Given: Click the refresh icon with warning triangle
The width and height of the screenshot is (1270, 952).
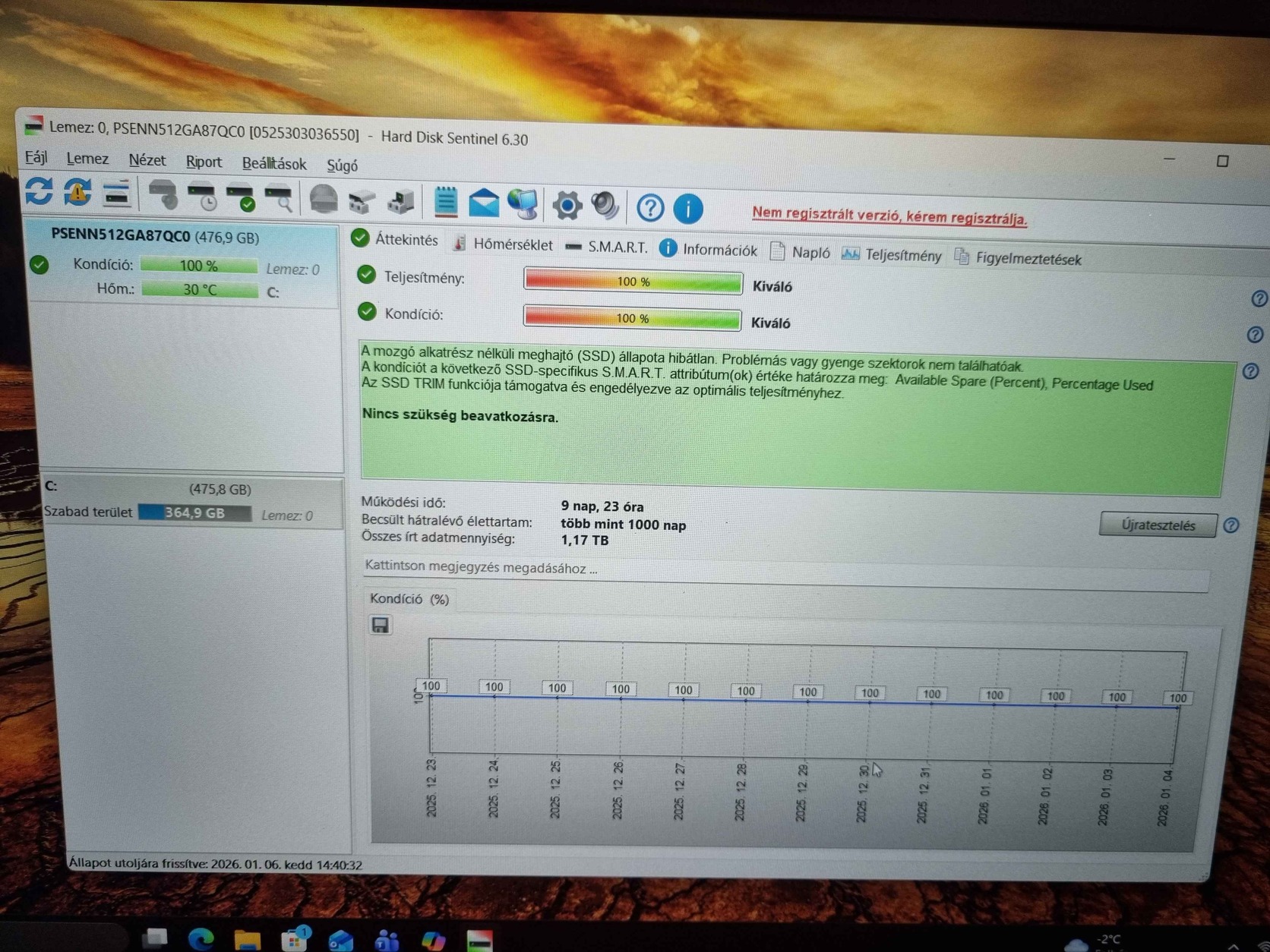Looking at the screenshot, I should (77, 192).
